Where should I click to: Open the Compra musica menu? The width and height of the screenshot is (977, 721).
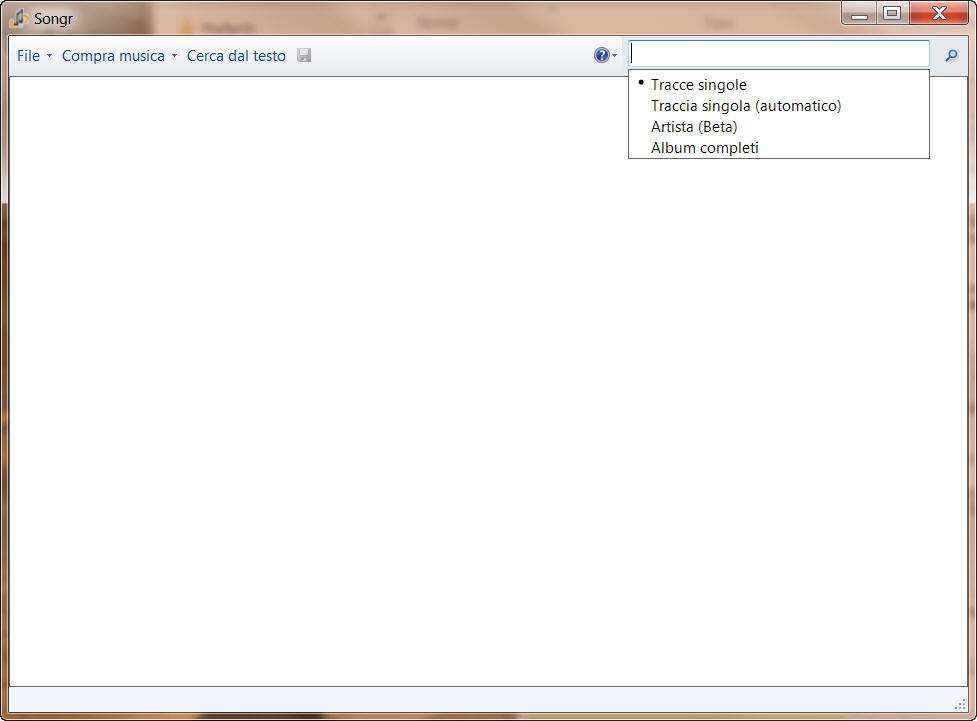click(119, 56)
